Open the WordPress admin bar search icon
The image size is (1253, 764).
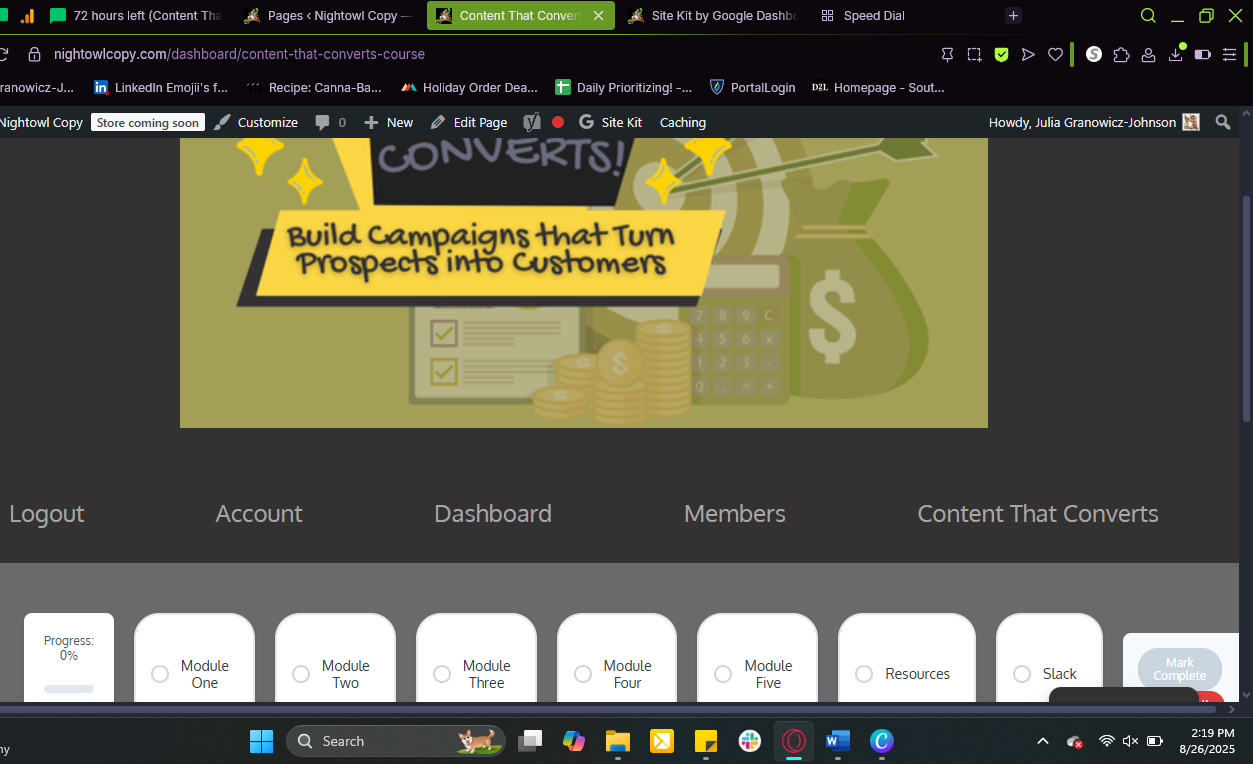[x=1222, y=122]
